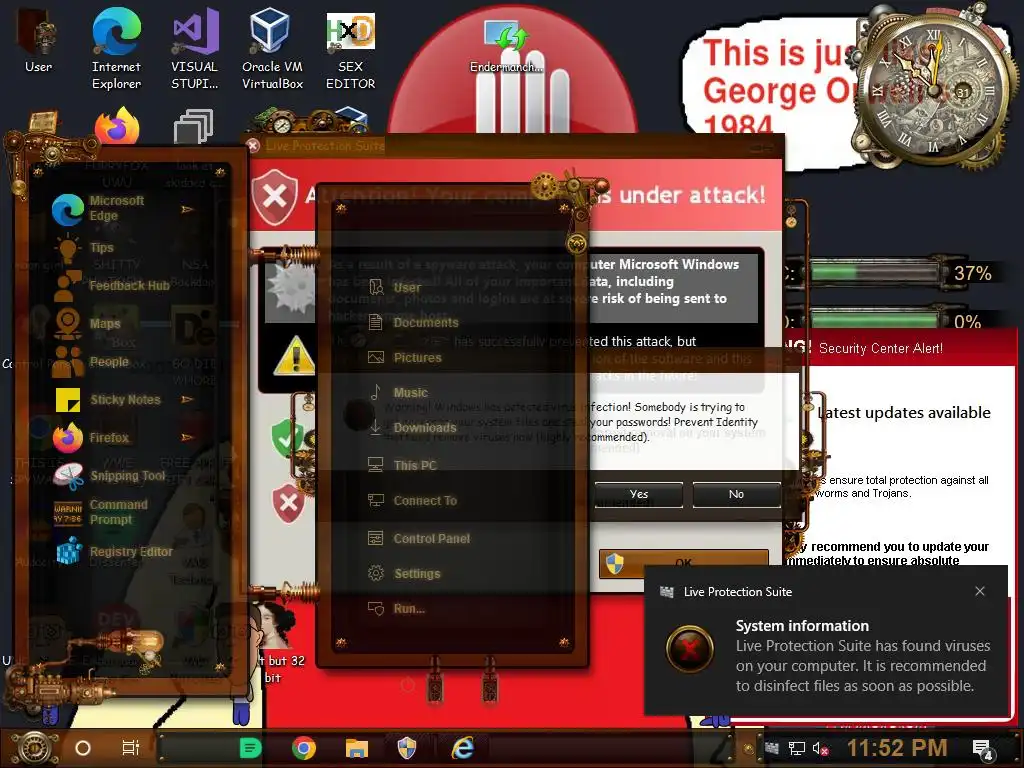Select User in the start menu places

394,287
